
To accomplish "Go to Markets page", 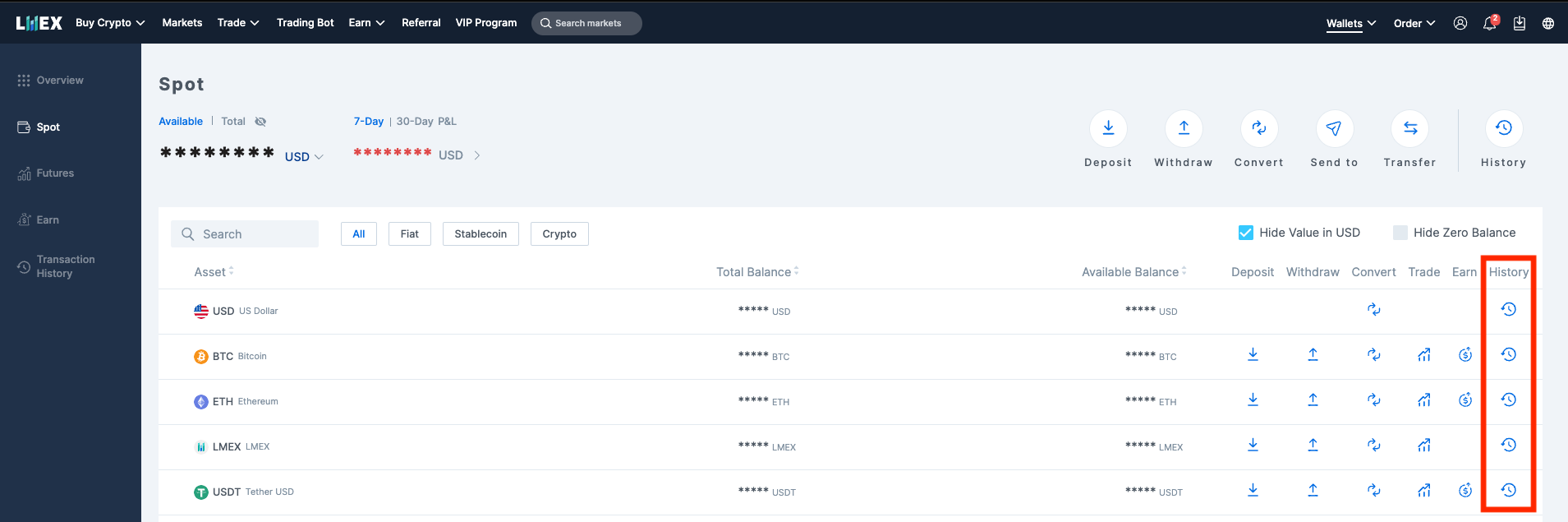I will click(182, 23).
